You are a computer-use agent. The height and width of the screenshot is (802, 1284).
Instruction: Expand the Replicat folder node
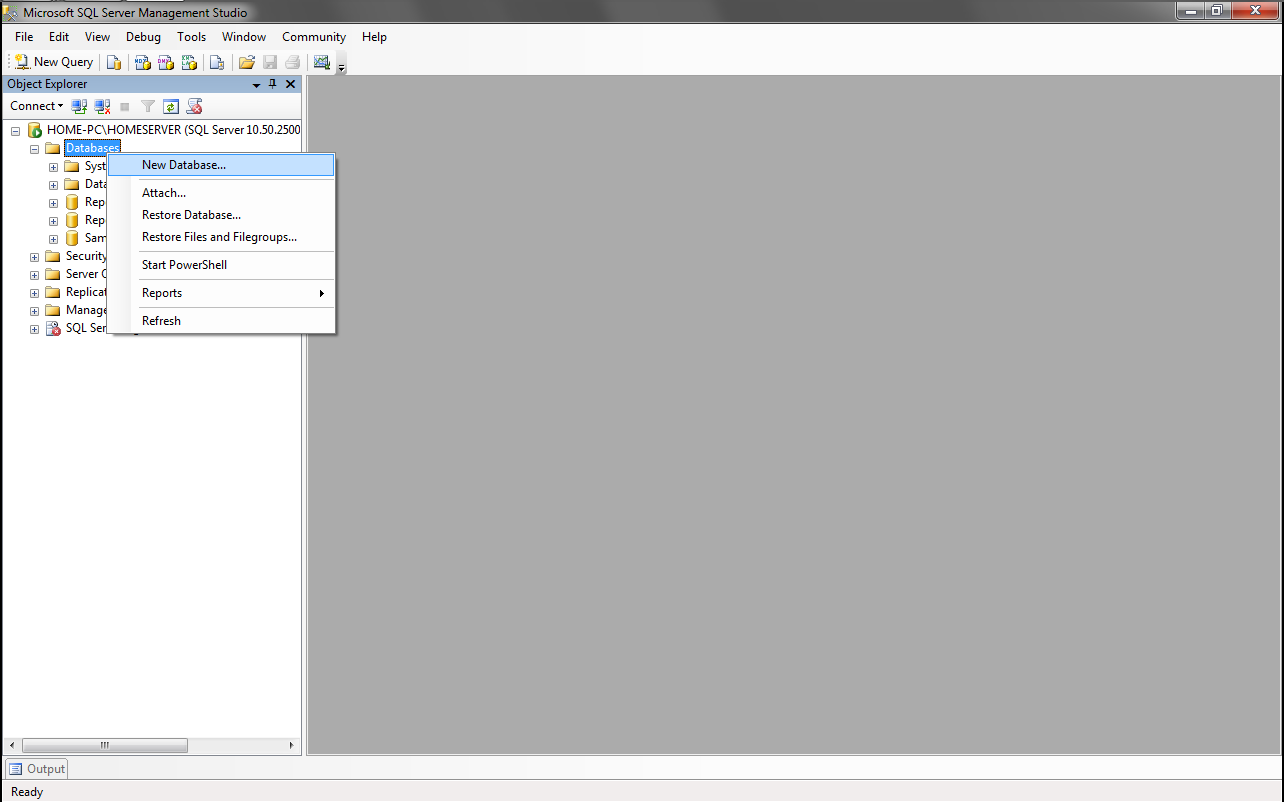(x=34, y=293)
